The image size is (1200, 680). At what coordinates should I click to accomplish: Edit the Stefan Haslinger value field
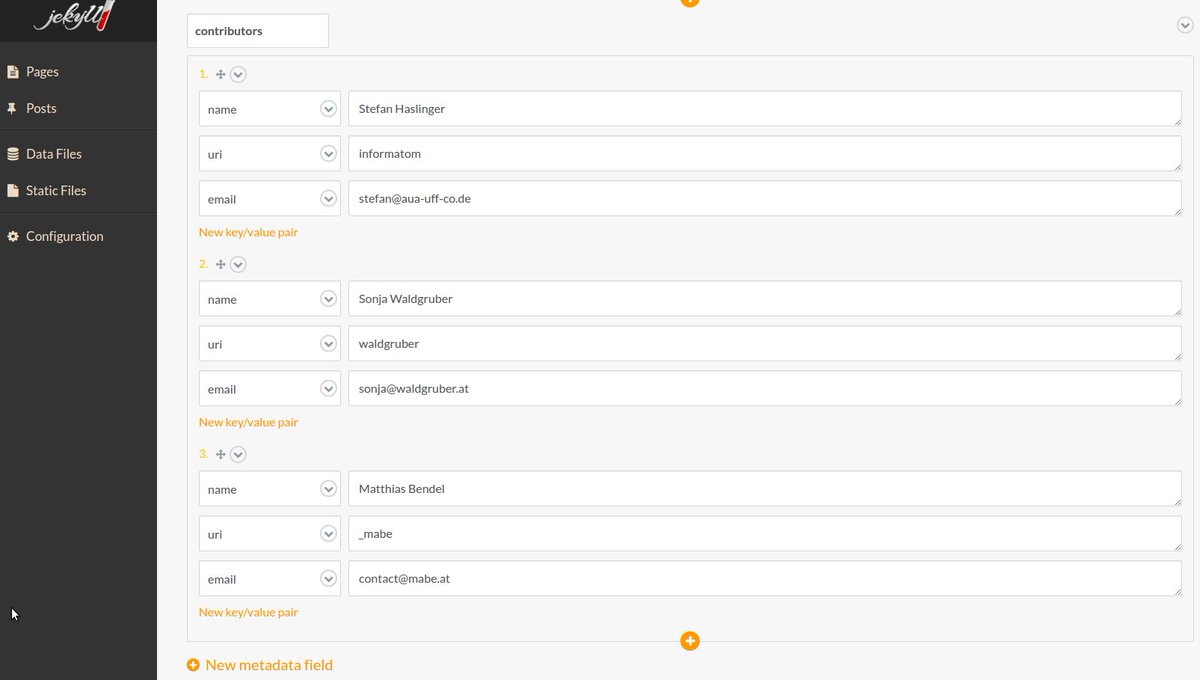tap(765, 109)
